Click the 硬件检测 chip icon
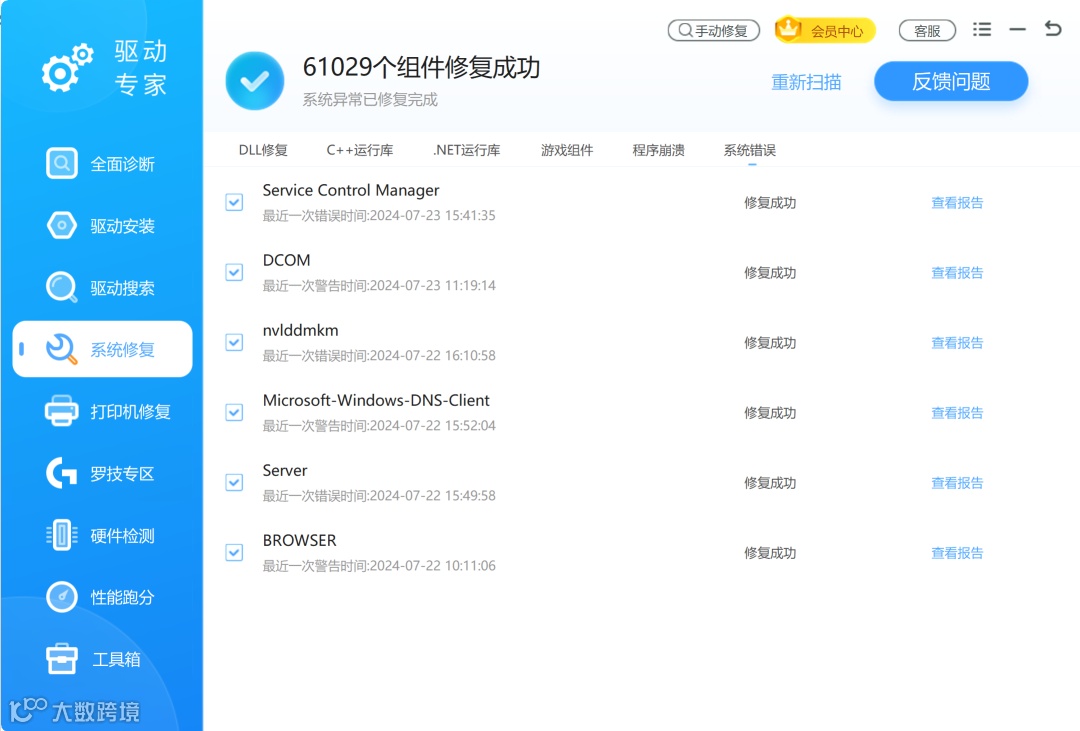The width and height of the screenshot is (1080, 731). pyautogui.click(x=61, y=535)
